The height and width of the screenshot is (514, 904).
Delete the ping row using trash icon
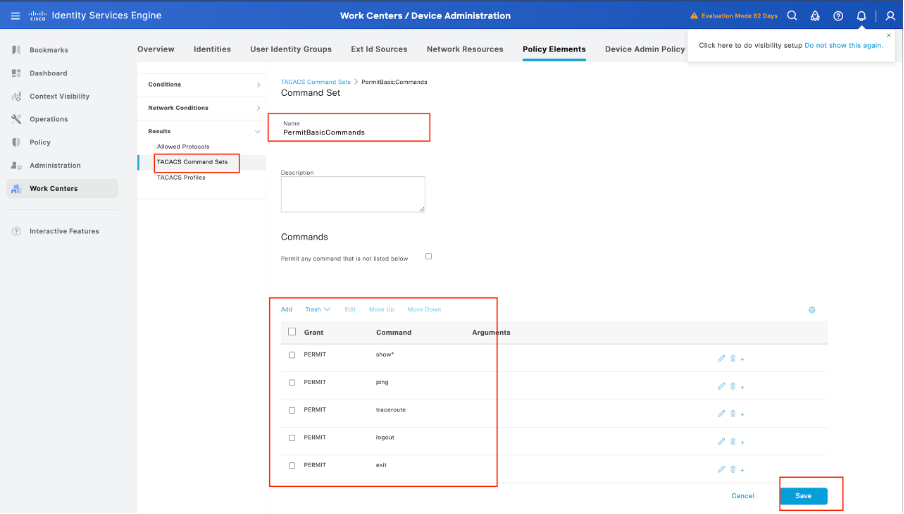point(733,386)
